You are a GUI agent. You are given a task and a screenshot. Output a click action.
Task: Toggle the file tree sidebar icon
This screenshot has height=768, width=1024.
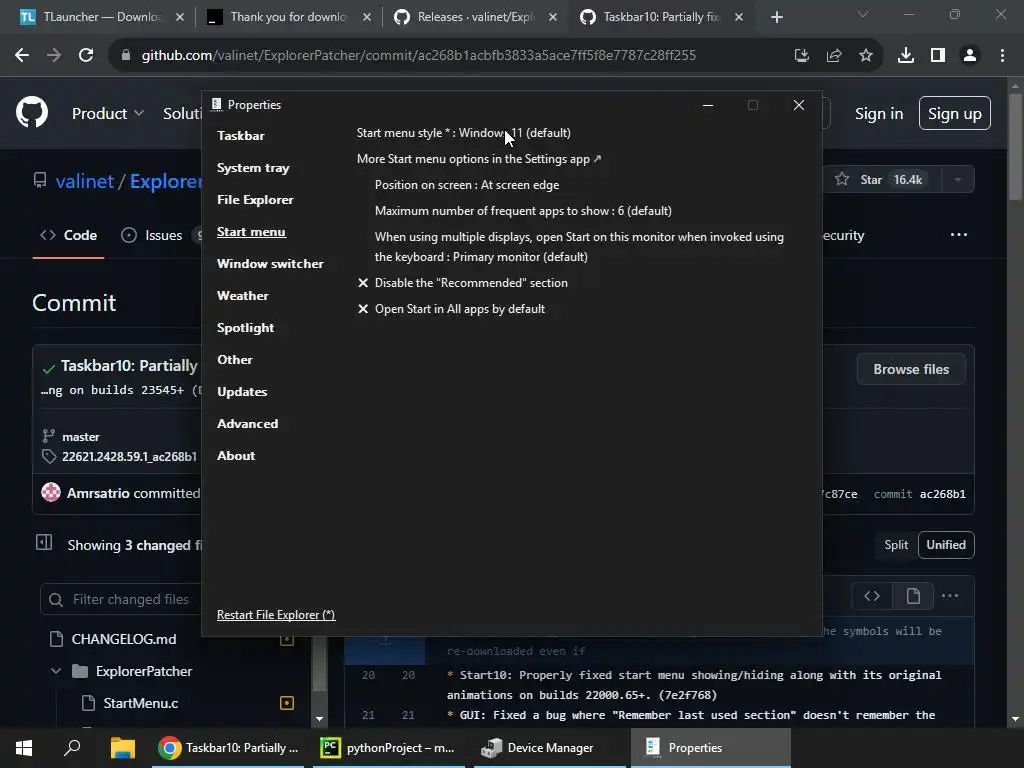tap(44, 542)
